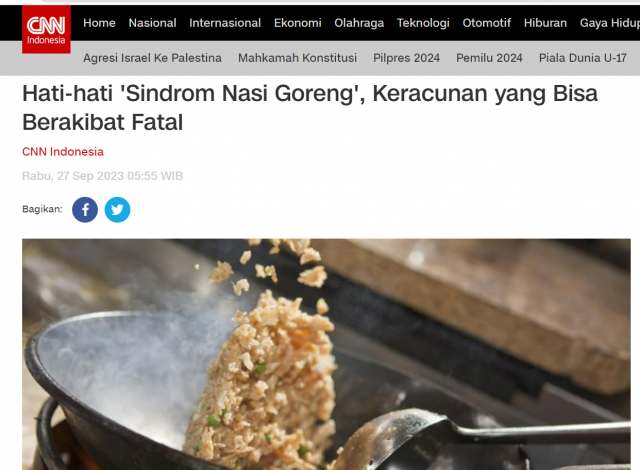Open the Olahraga section
640x470 pixels.
pyautogui.click(x=359, y=23)
